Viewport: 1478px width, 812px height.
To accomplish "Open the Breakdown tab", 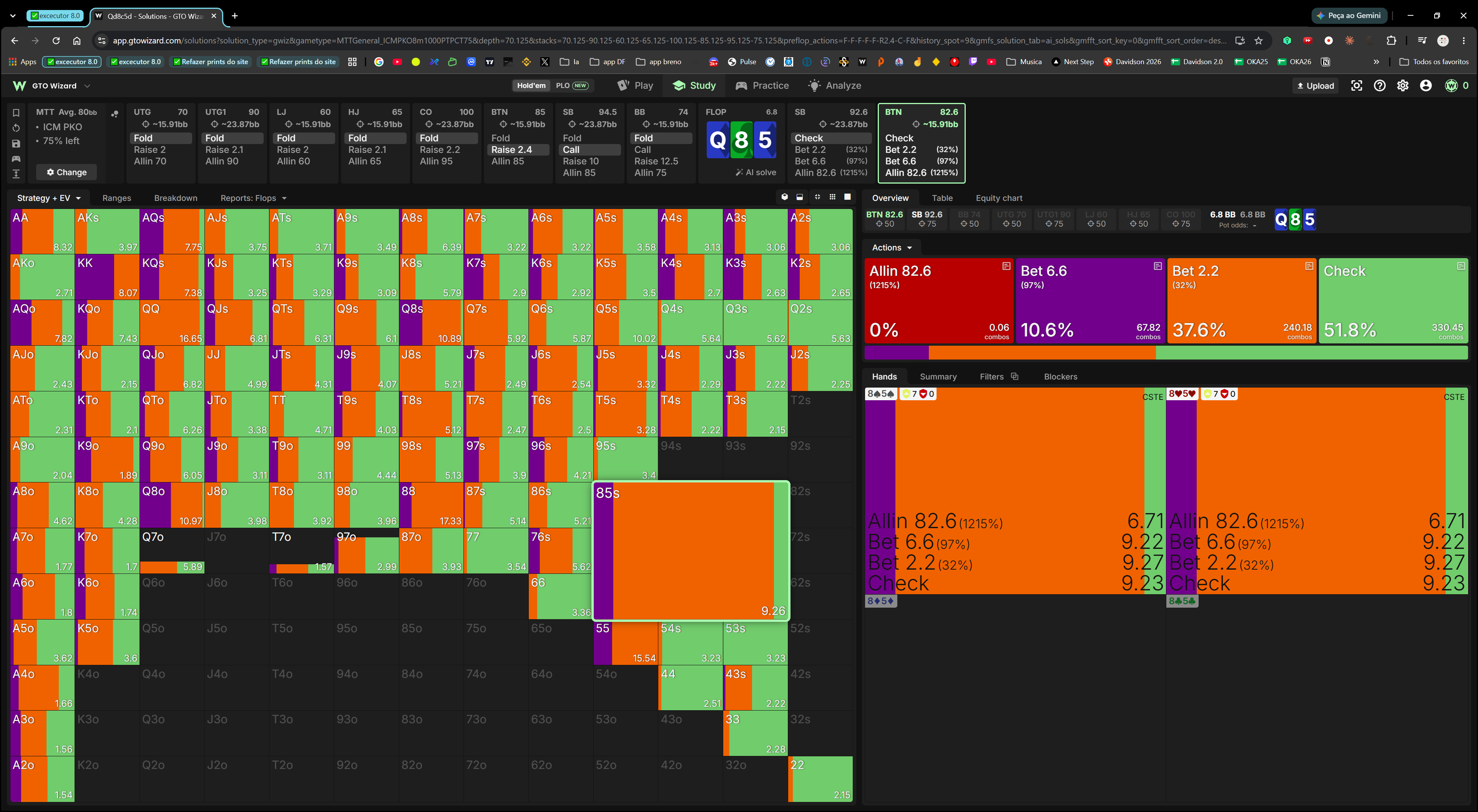I will [176, 198].
